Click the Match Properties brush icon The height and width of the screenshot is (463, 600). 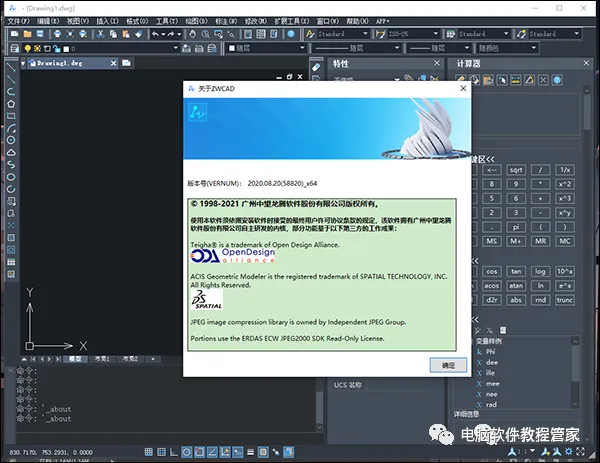(x=139, y=34)
